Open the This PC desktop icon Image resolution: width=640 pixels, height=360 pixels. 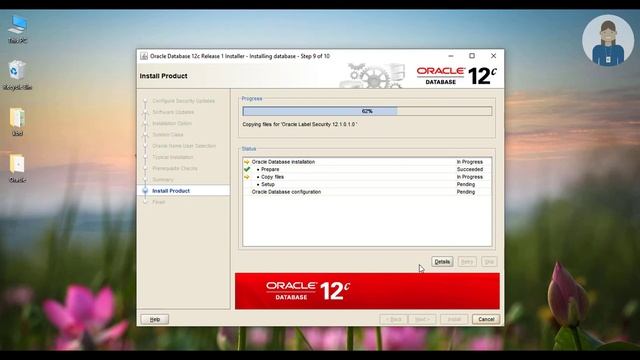tap(18, 29)
